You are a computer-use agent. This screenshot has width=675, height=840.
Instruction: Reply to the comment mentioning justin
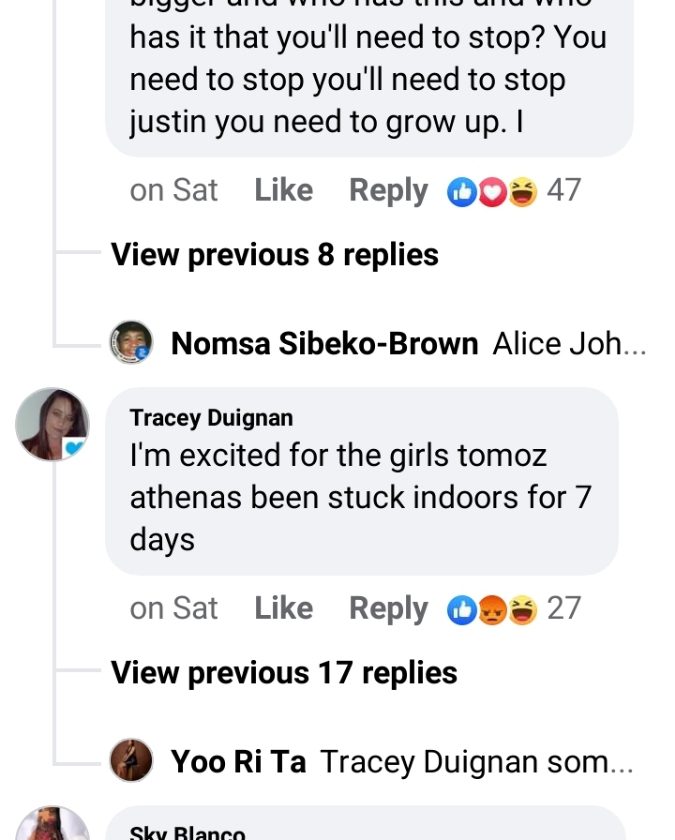pos(388,190)
